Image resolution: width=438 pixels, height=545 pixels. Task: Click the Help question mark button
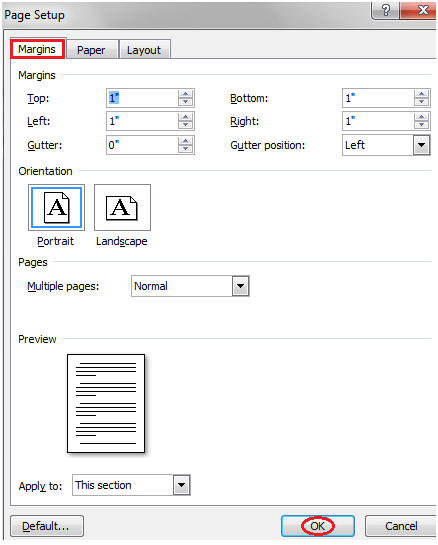coord(386,10)
